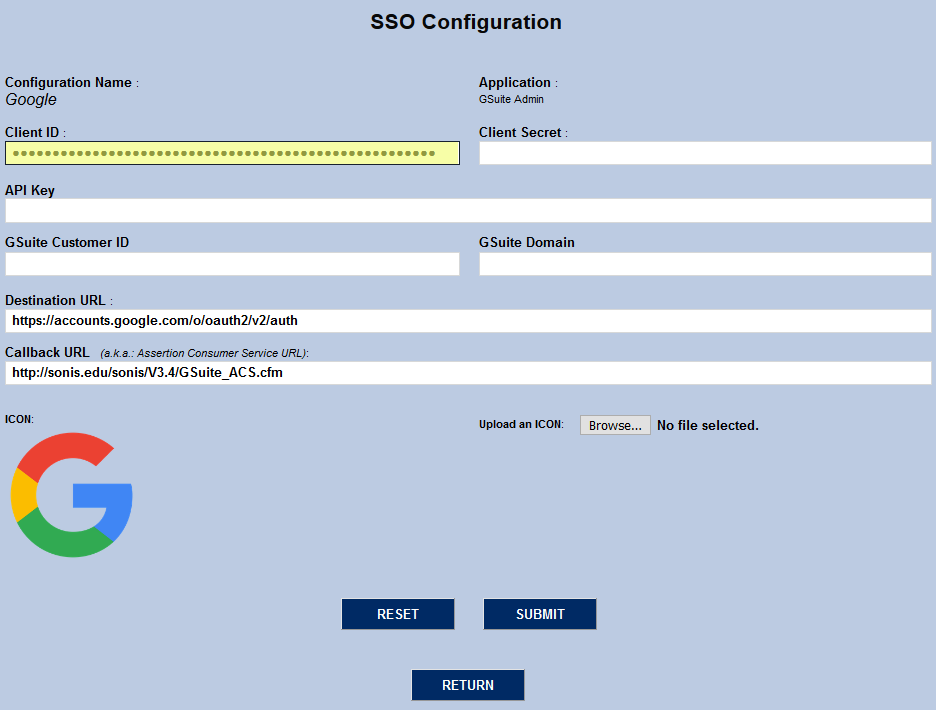Click the GSuite Customer ID field

point(232,264)
